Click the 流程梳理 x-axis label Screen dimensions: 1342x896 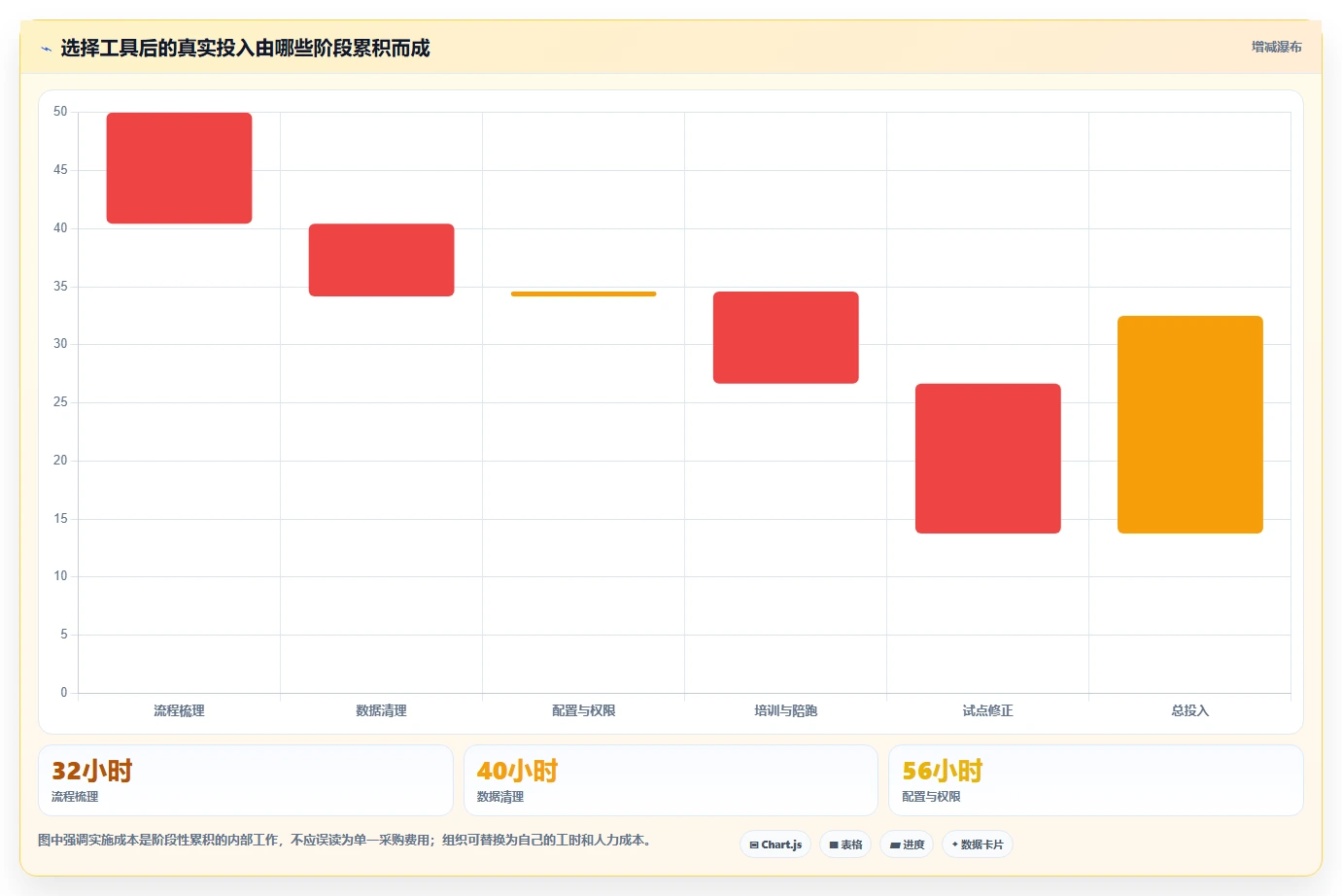pyautogui.click(x=179, y=710)
